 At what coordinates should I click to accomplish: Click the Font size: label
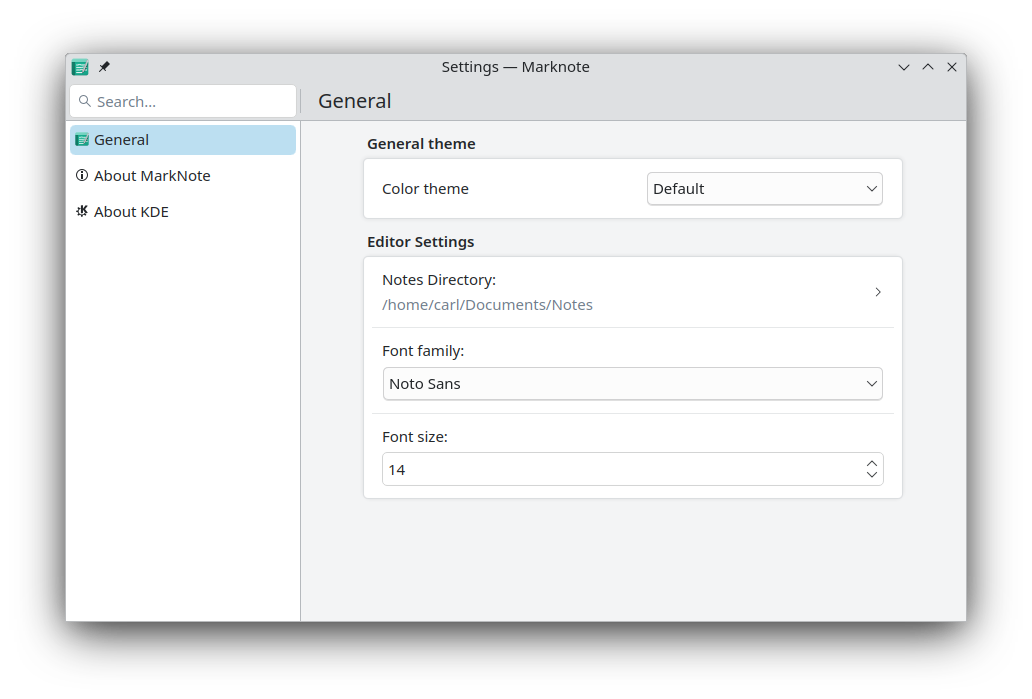pyautogui.click(x=415, y=437)
